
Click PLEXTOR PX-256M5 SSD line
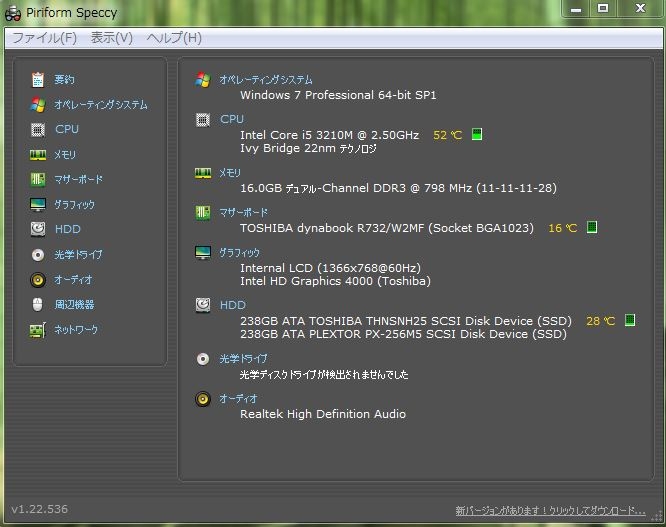[x=404, y=334]
